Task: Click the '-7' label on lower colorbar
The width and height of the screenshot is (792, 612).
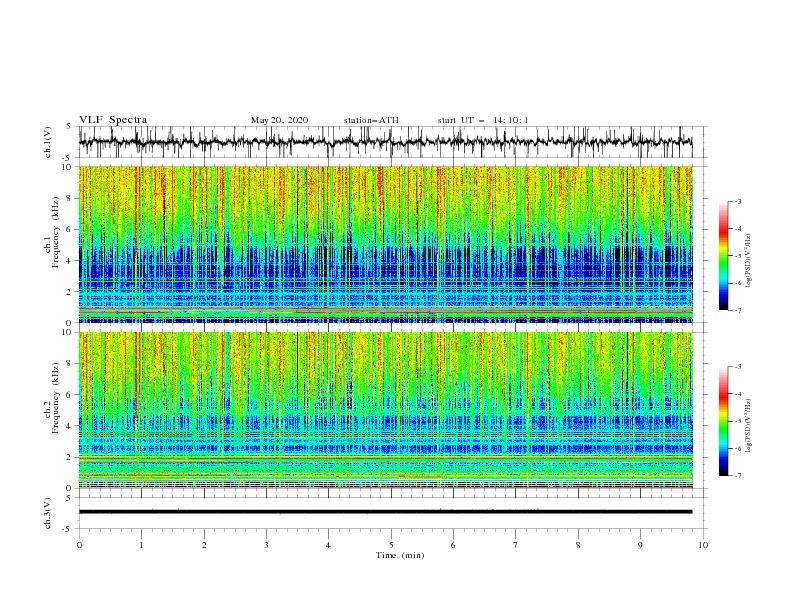Action: tap(738, 475)
